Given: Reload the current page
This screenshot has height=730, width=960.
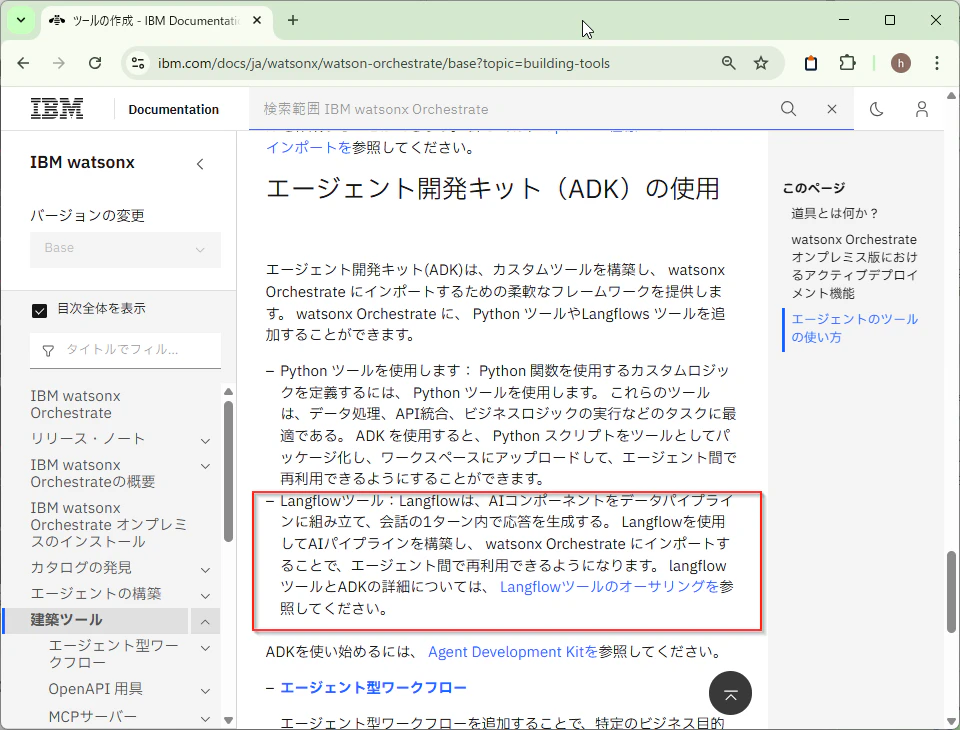Looking at the screenshot, I should (95, 63).
